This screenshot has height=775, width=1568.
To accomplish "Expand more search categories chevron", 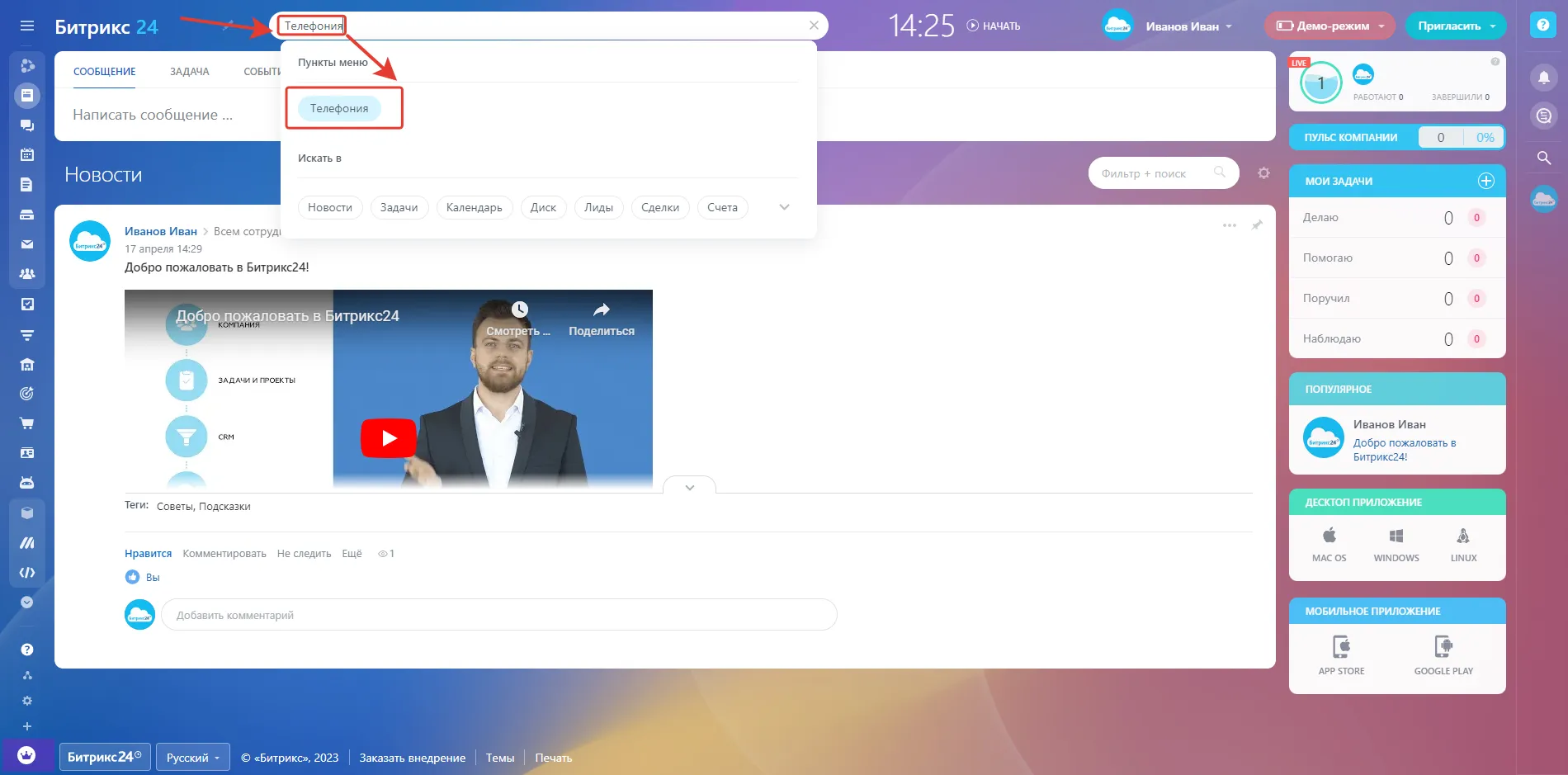I will click(x=784, y=207).
